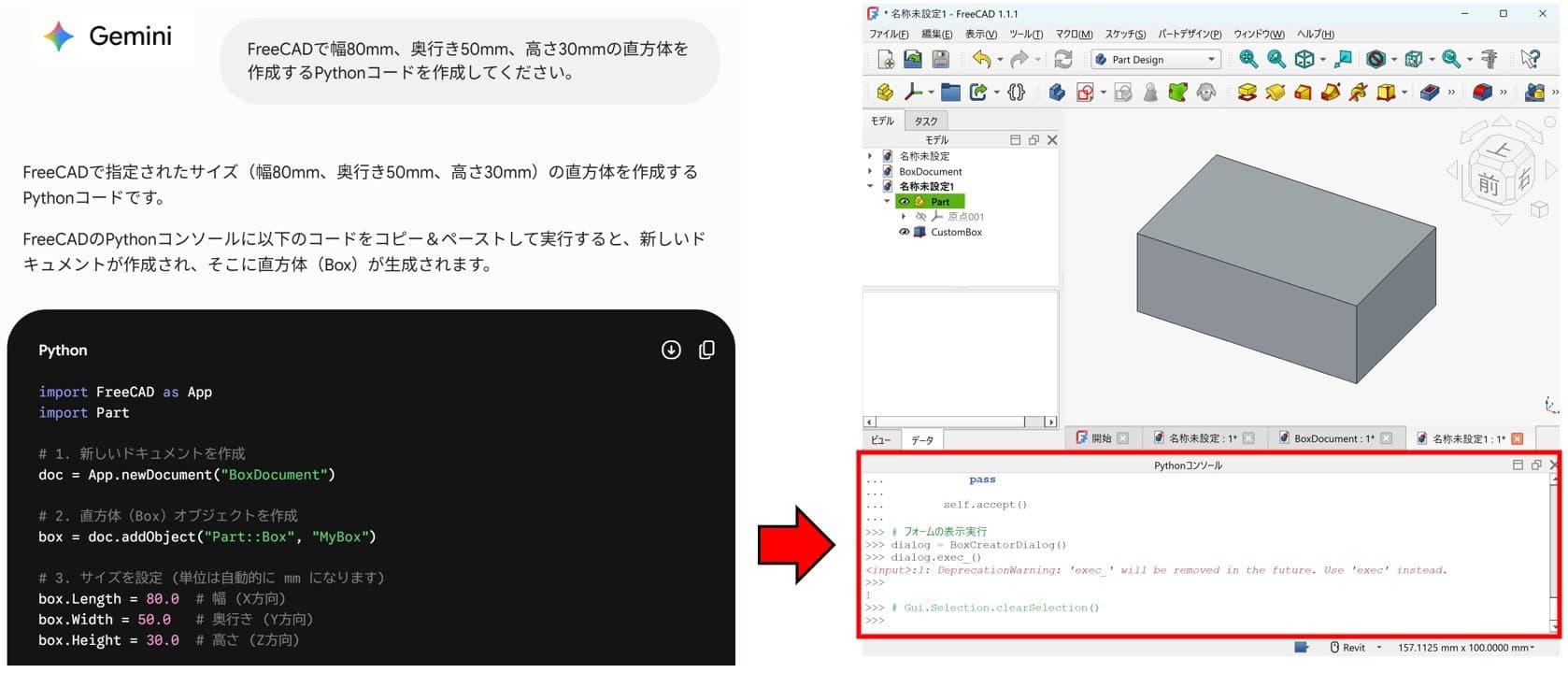
Task: Click the What's This help cursor icon
Action: 1531,60
